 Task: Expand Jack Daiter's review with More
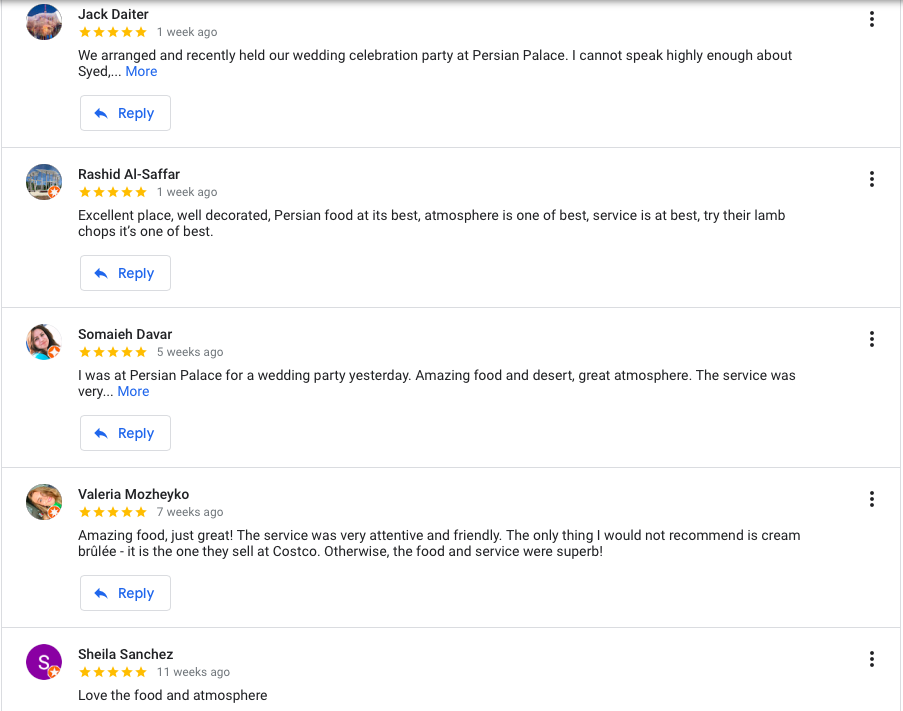[141, 71]
